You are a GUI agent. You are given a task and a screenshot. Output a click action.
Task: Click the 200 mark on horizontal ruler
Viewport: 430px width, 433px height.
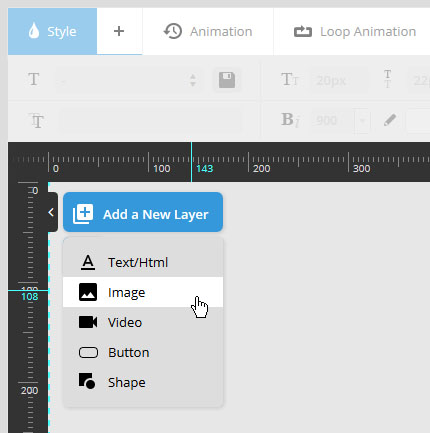tap(261, 168)
